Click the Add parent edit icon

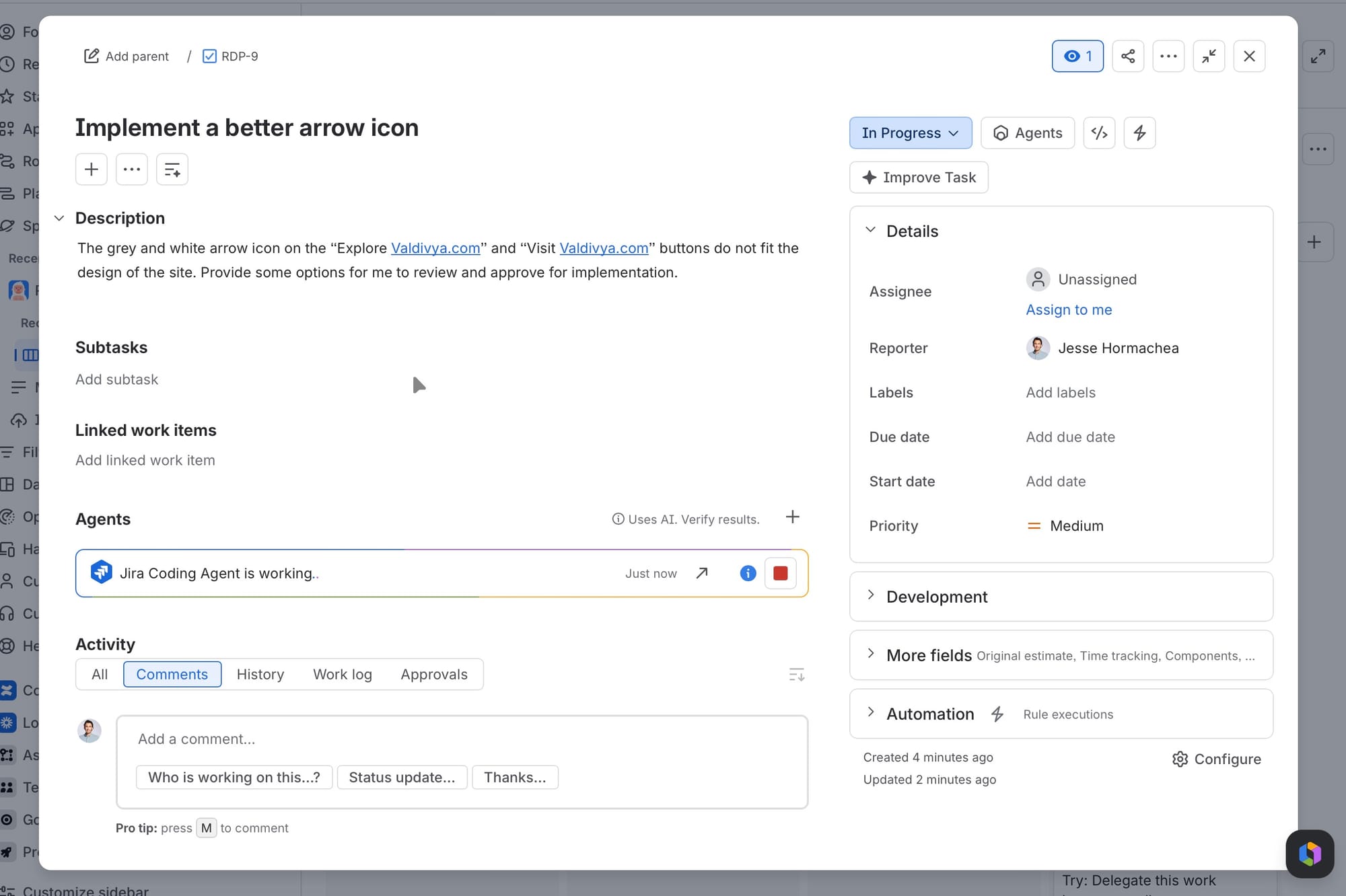coord(92,56)
